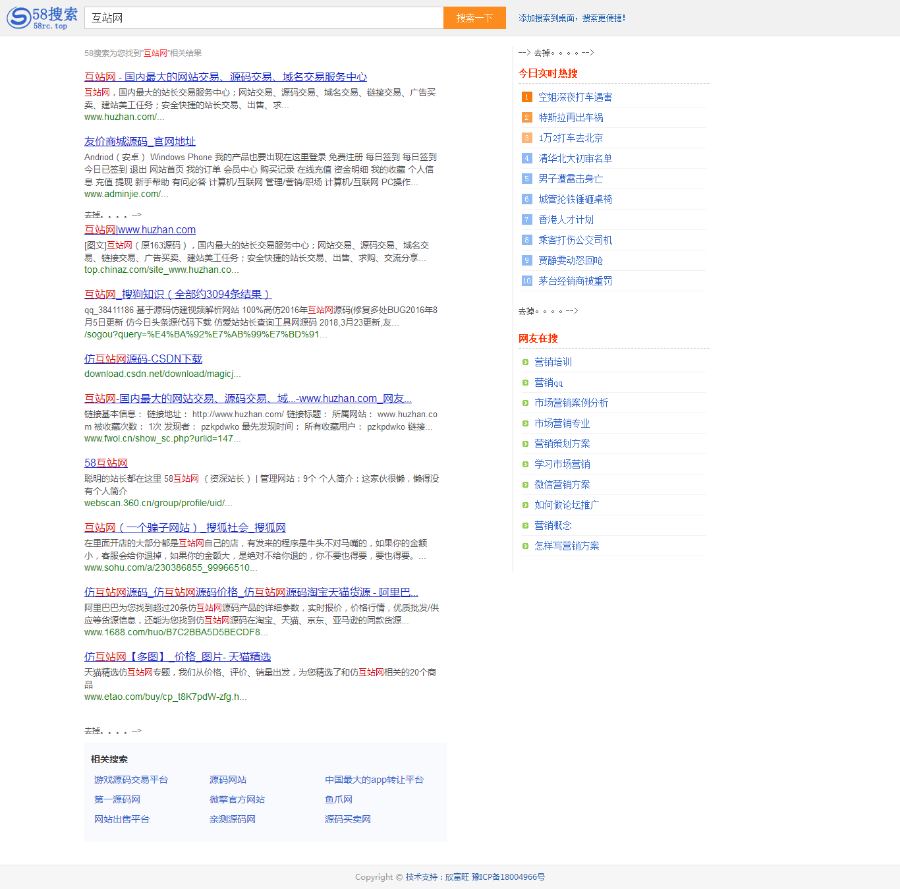Screen dimensions: 900x889
Task: Open the 仿互站网源码-CSDN下载 result
Action: point(143,359)
